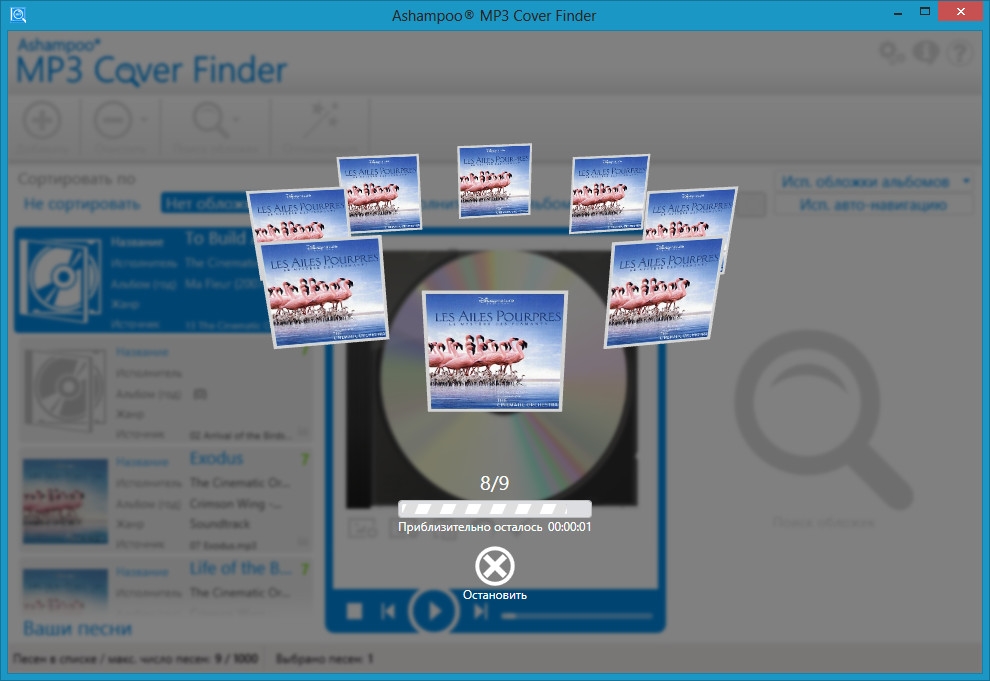Click the 8/9 search progress bar

click(494, 509)
